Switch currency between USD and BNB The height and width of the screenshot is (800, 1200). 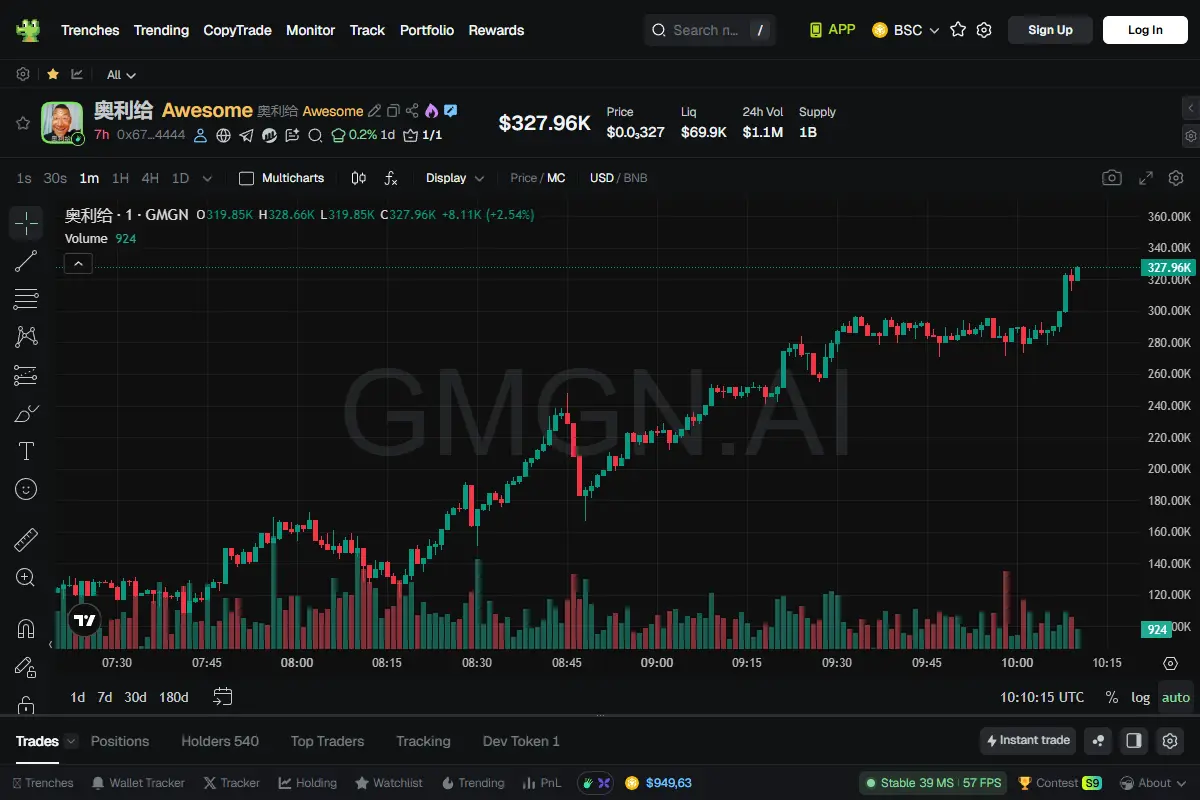point(618,178)
